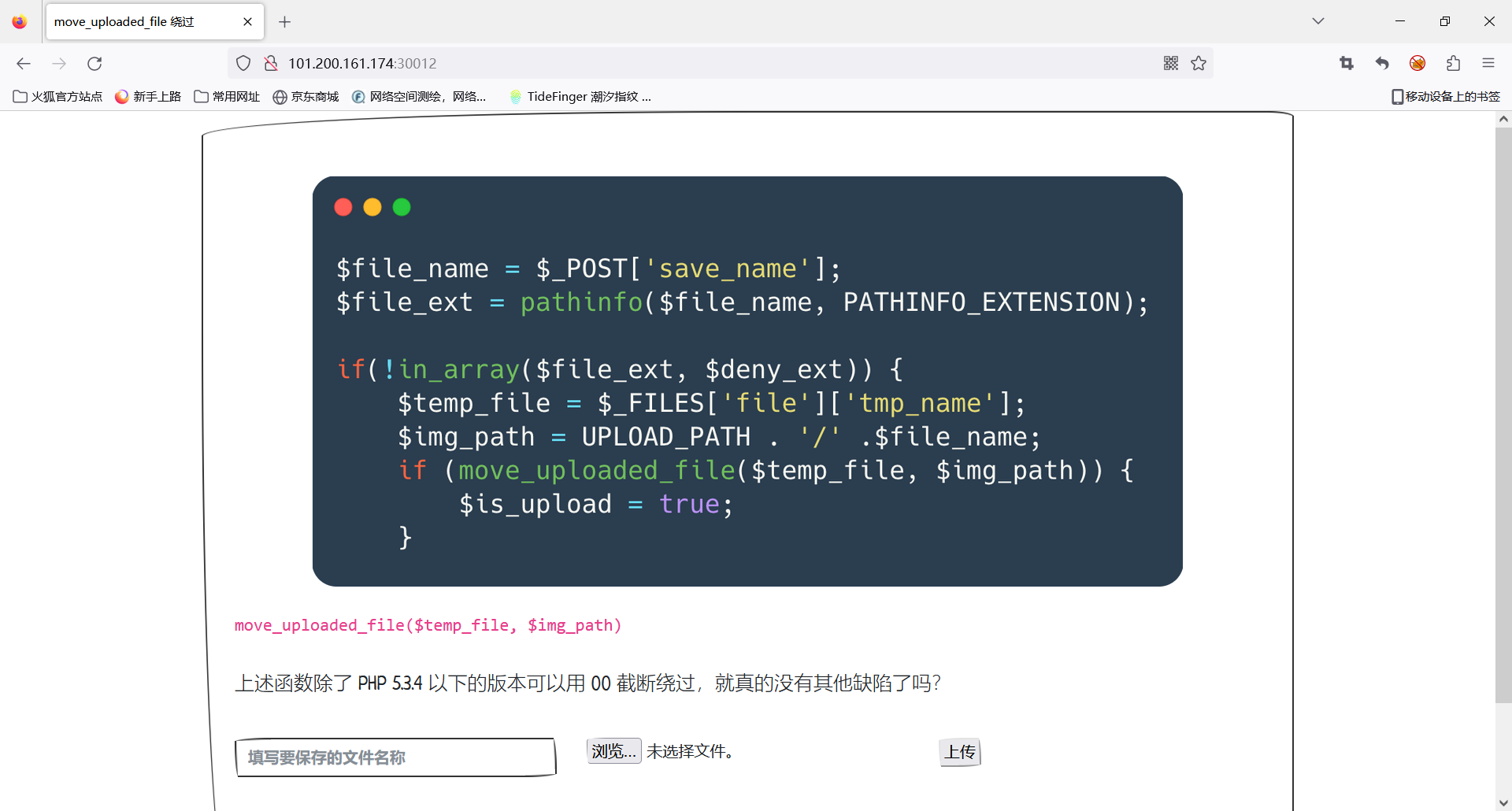The image size is (1512, 811).
Task: Click the green dot in code window
Action: (402, 207)
